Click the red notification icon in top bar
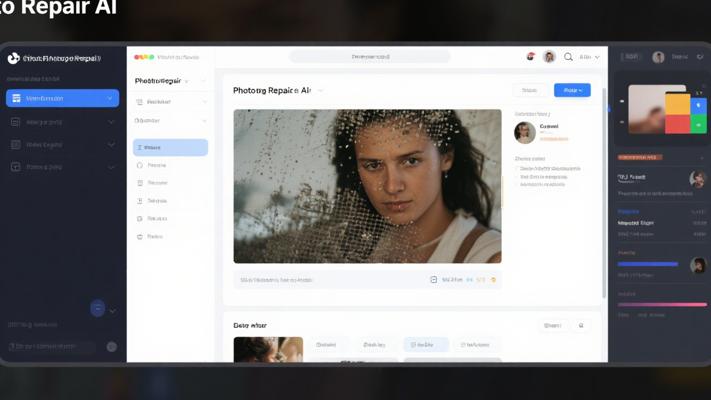 tap(529, 57)
